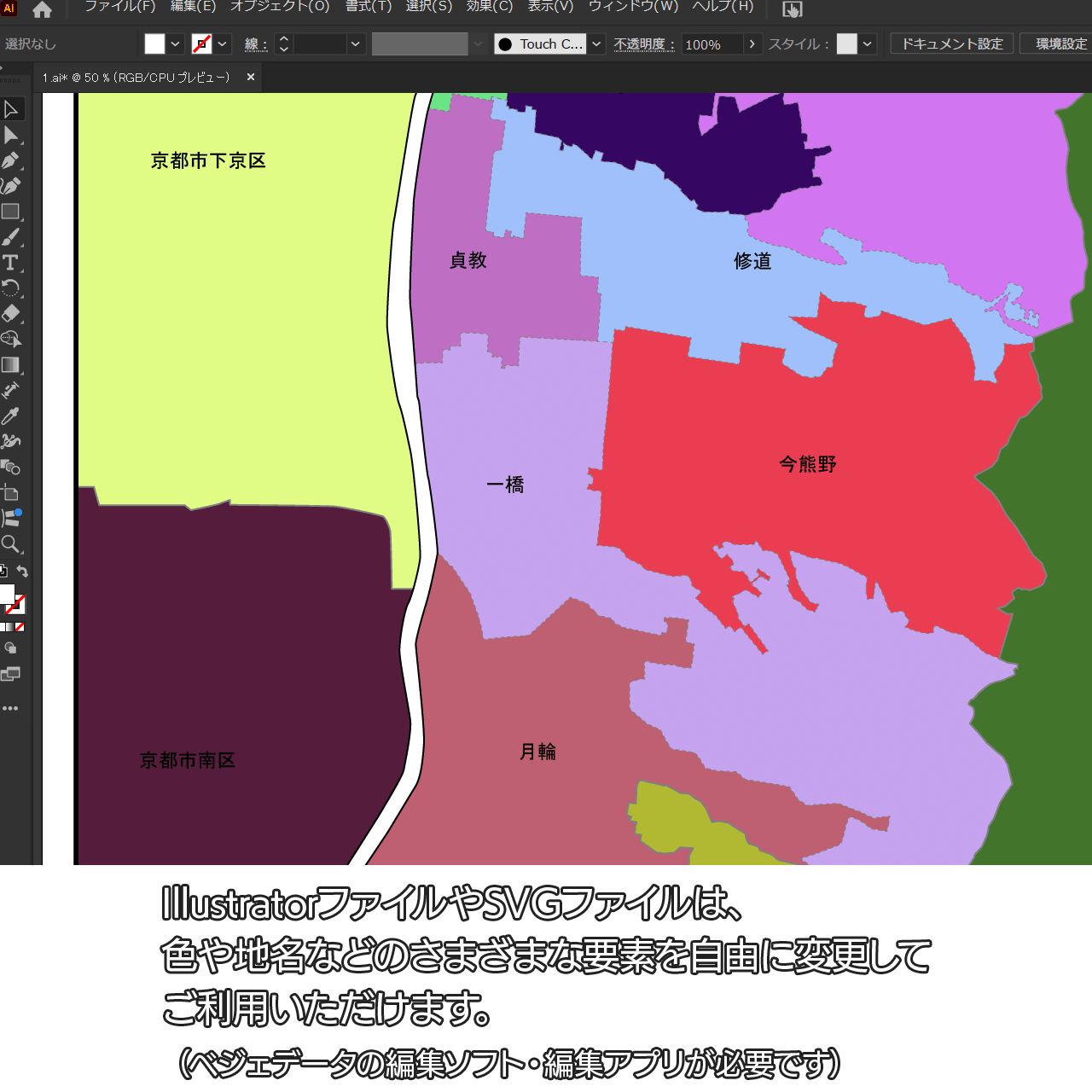The image size is (1092, 1092).
Task: Open the 効果(C) menu
Action: pos(490,7)
